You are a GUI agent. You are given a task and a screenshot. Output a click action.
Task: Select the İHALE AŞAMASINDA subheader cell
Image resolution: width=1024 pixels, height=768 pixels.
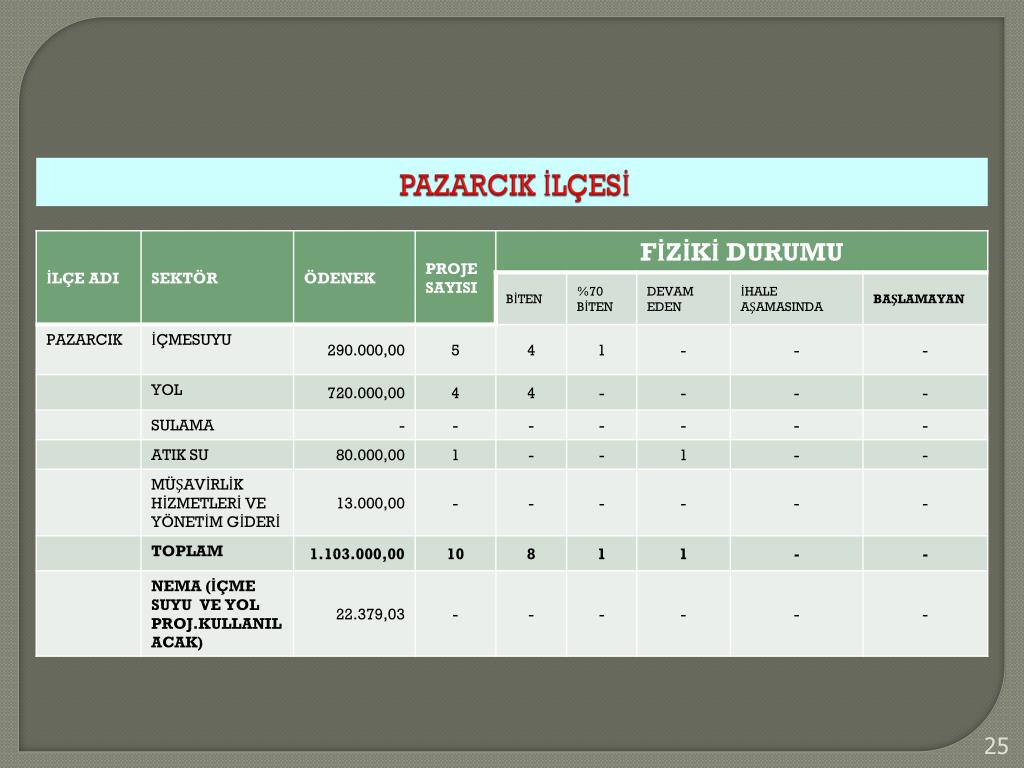coord(797,299)
